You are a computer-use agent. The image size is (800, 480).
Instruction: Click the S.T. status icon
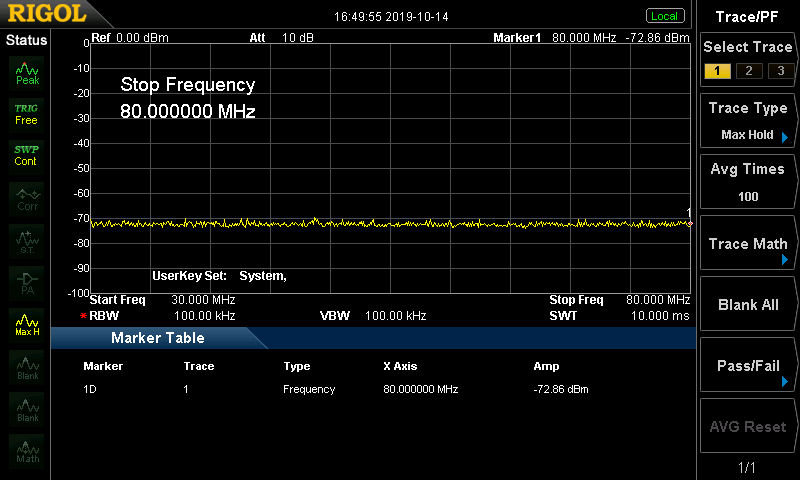point(27,239)
